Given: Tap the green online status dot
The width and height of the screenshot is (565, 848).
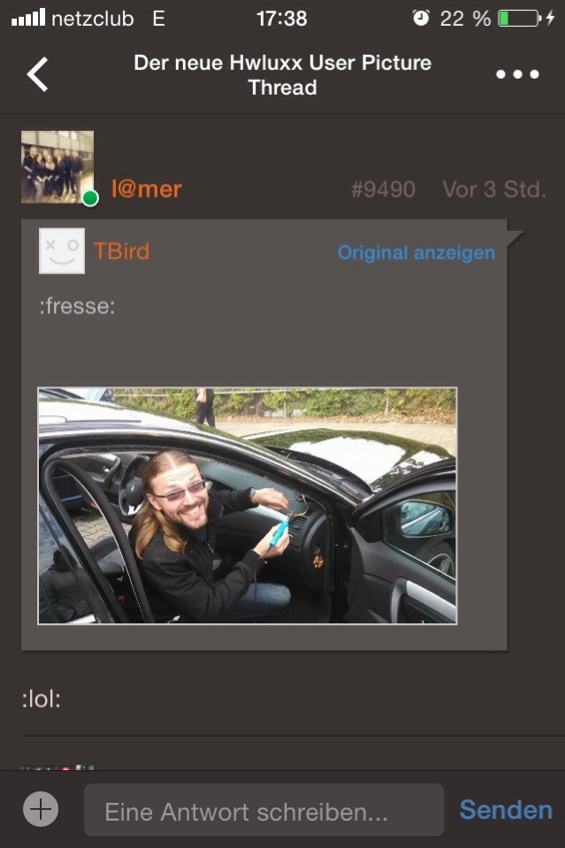Looking at the screenshot, I should pos(90,198).
